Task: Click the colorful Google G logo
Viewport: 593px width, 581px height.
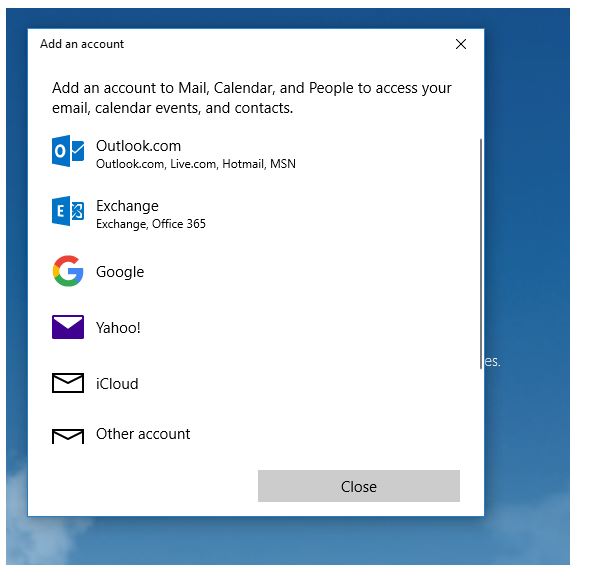Action: pos(68,271)
